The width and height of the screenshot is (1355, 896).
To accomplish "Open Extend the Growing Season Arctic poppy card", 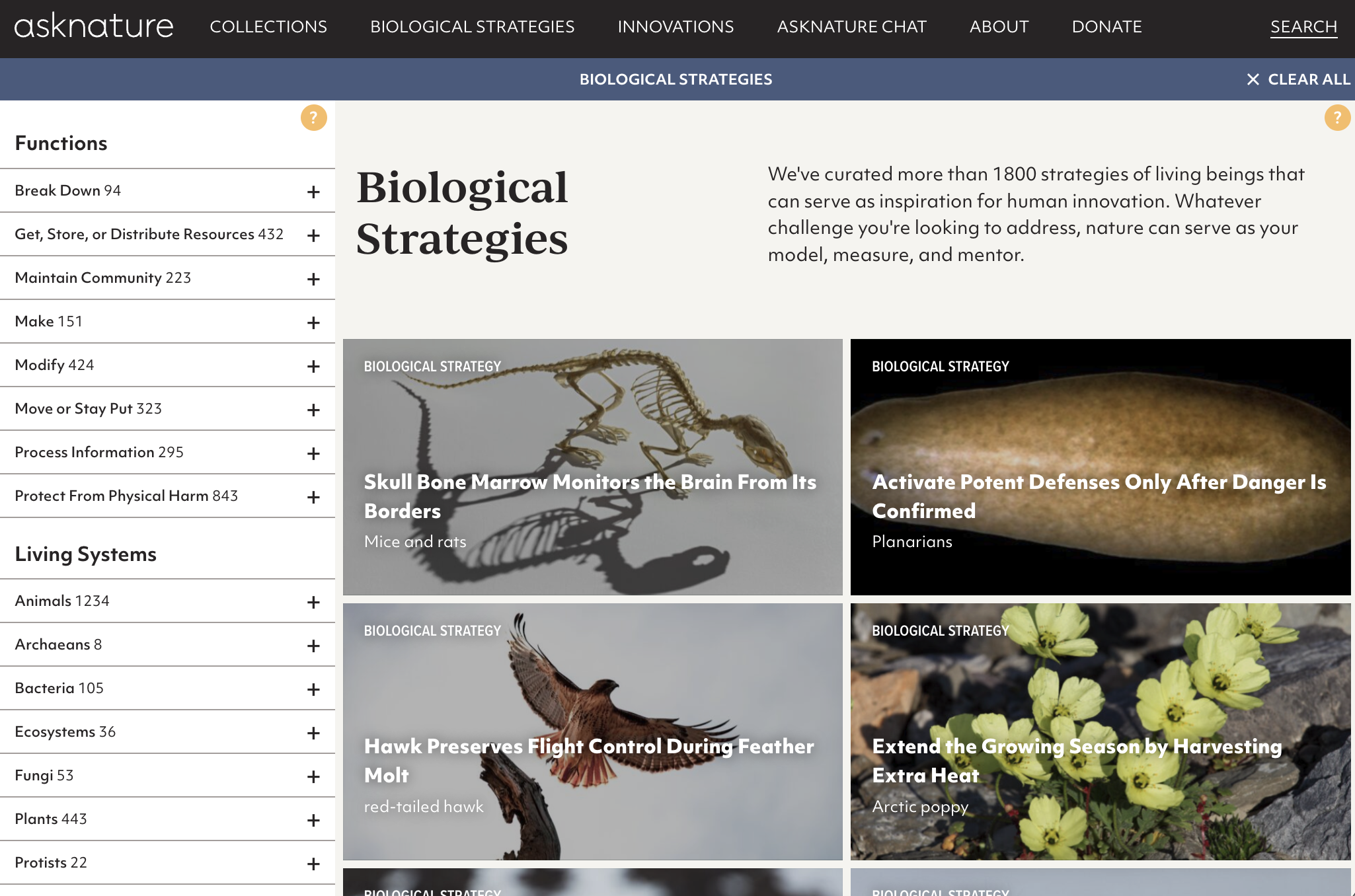I will tap(1101, 731).
